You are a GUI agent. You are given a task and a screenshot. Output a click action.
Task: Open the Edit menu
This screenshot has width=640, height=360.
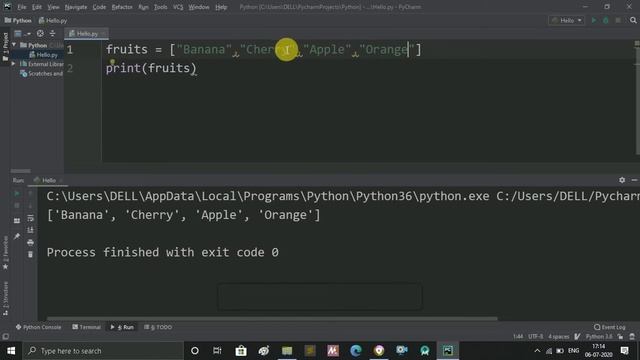pos(37,7)
